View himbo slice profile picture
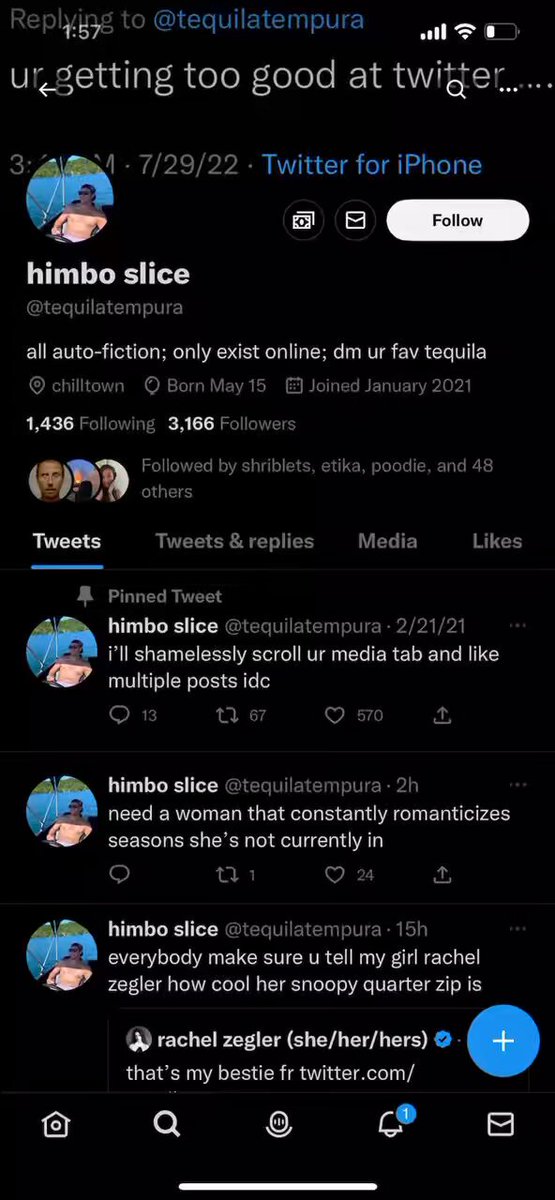 coord(69,199)
